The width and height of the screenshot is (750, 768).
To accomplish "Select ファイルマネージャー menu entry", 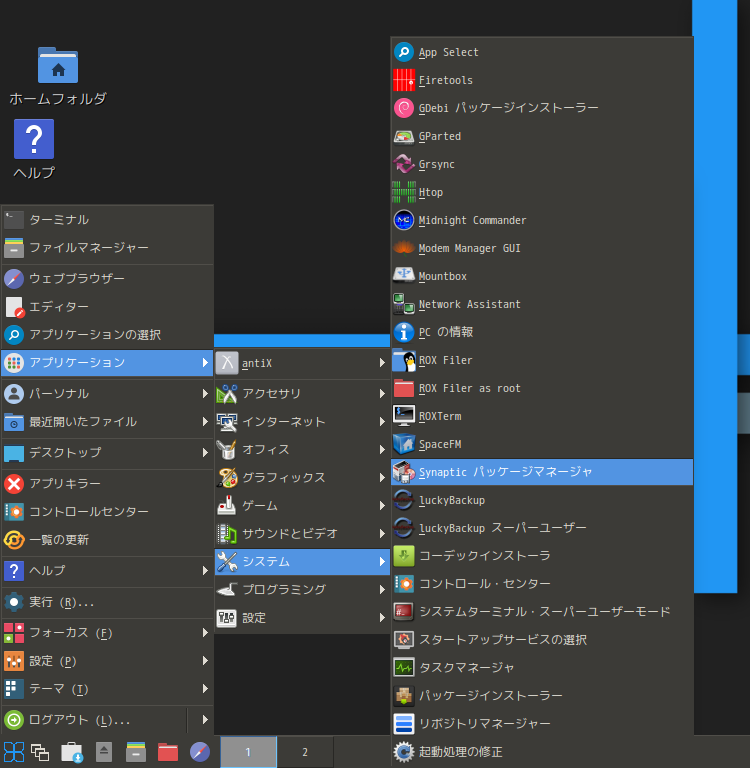I will point(107,247).
